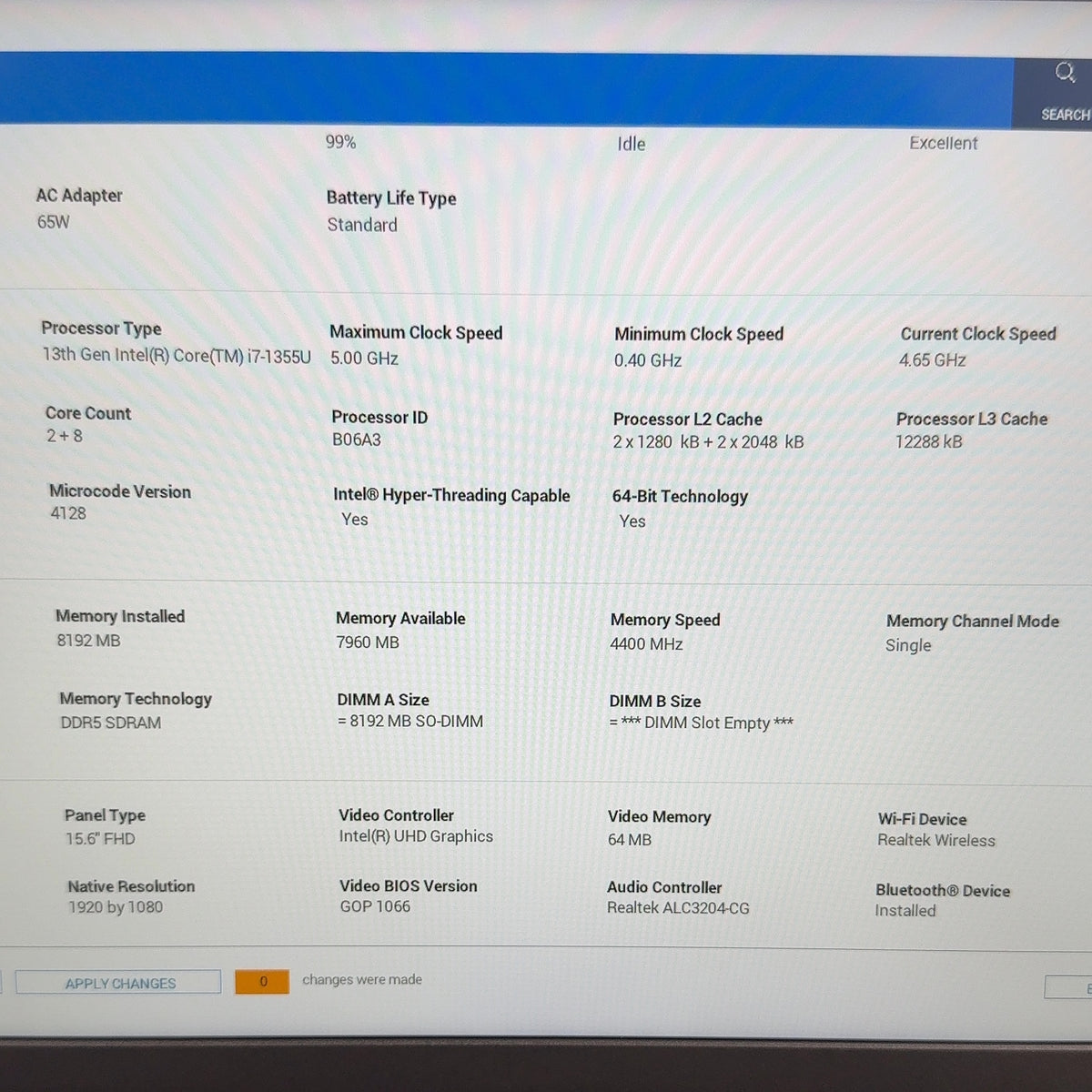Click the "65W" adapter value
Viewport: 1092px width, 1092px height.
pyautogui.click(x=53, y=222)
